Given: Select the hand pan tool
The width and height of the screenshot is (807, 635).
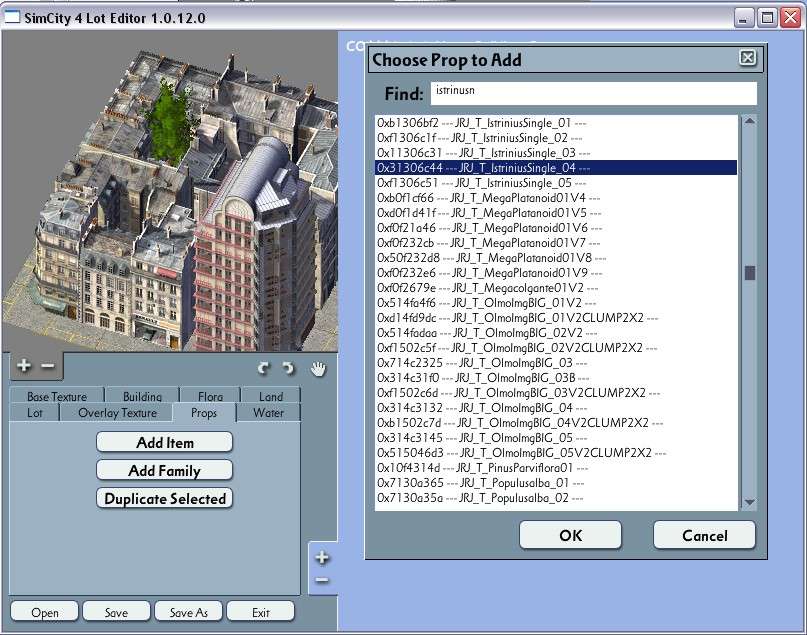Looking at the screenshot, I should coord(319,368).
